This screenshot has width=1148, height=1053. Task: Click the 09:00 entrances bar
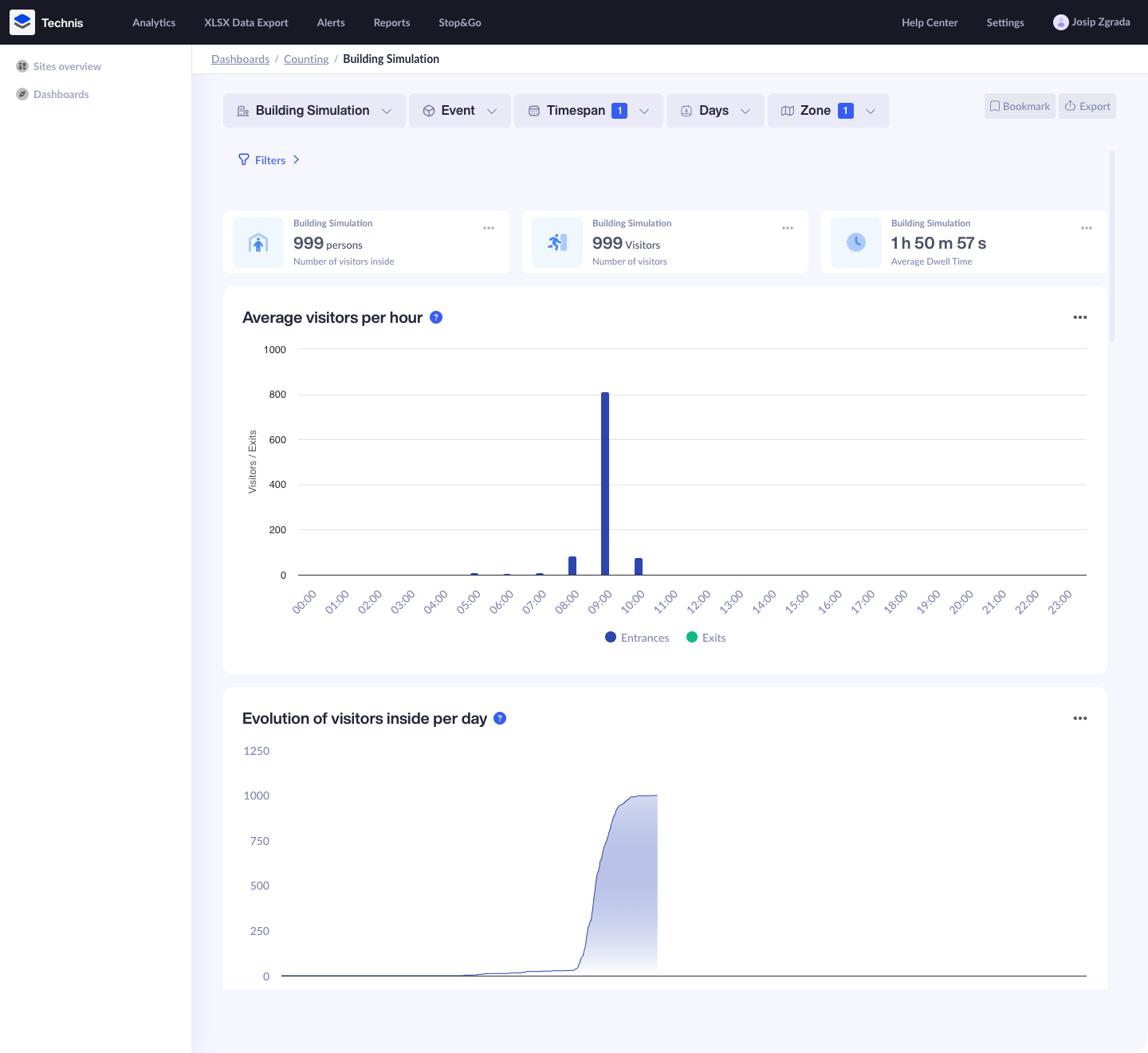(x=605, y=483)
